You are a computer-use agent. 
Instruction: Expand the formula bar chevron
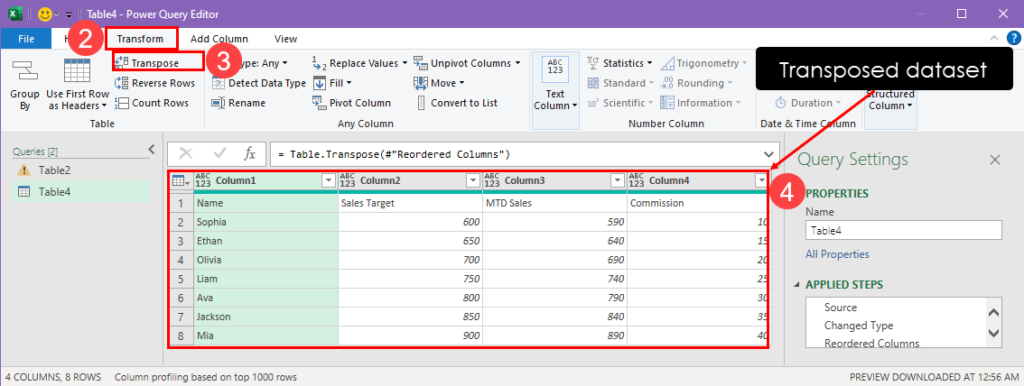[769, 155]
